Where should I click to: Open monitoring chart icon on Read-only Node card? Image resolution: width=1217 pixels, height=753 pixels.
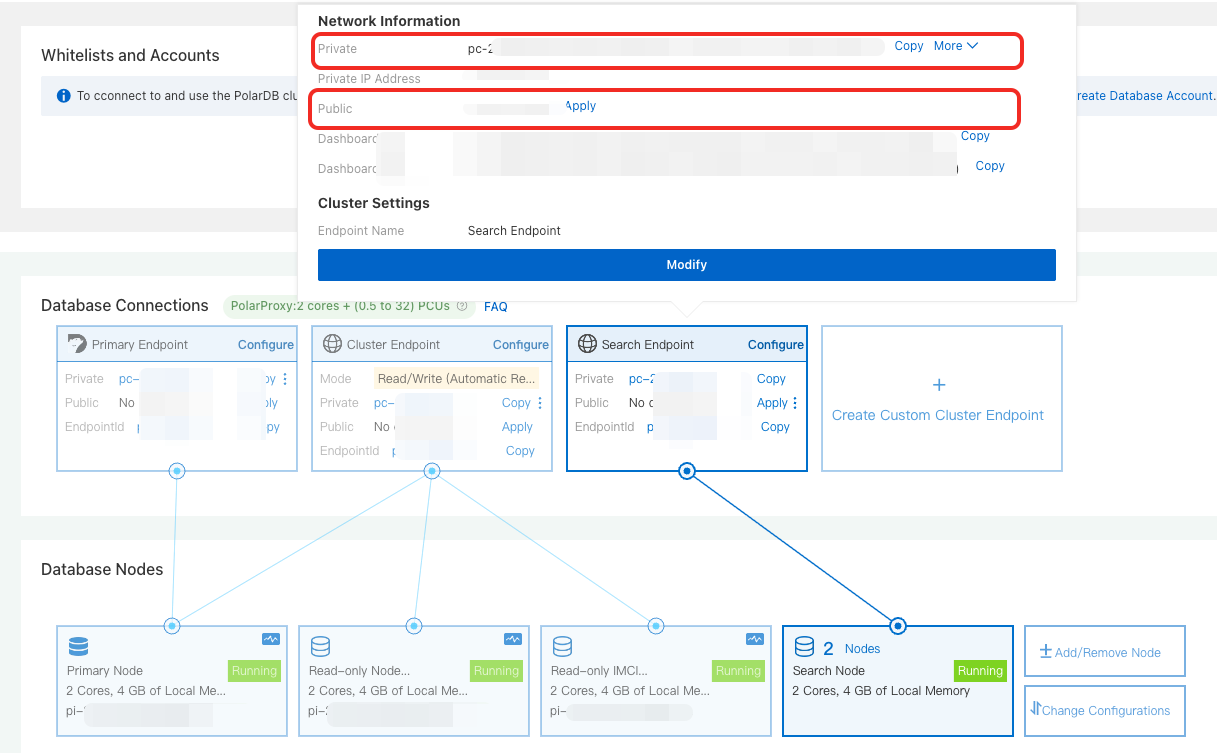512,639
